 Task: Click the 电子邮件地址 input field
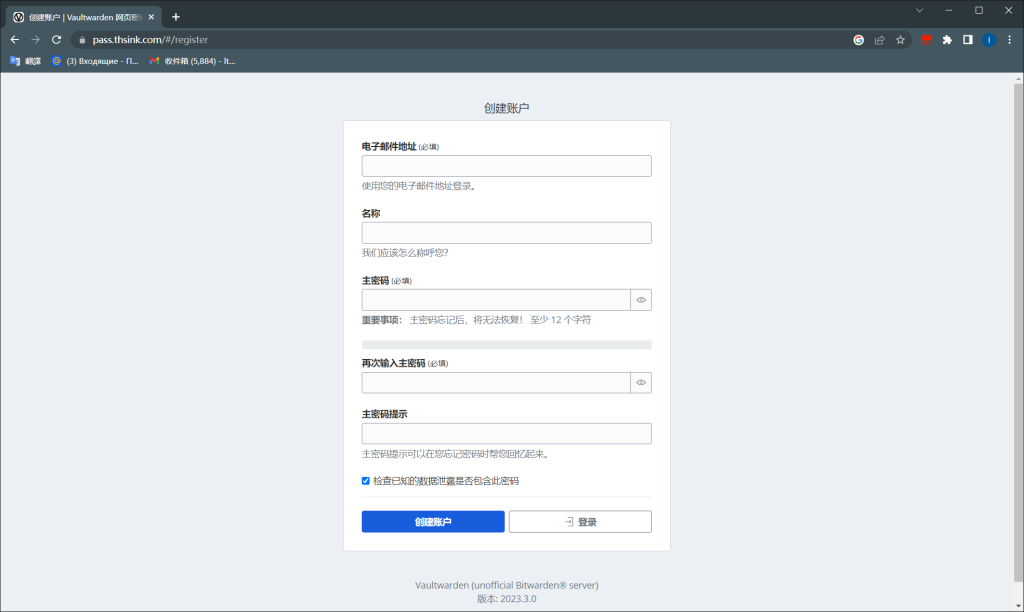(x=506, y=165)
